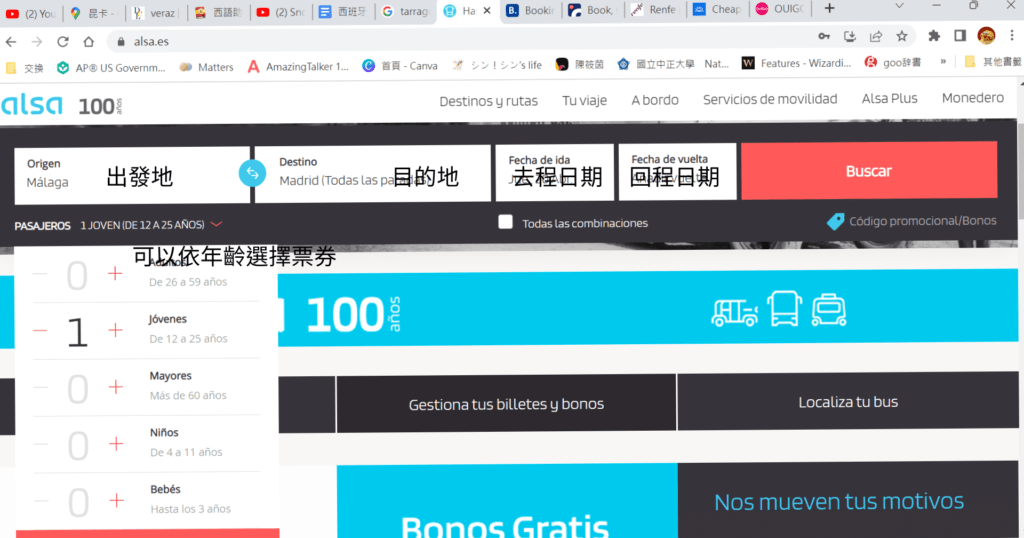Open the Destinos y rutas menu
This screenshot has height=538, width=1024.
coord(488,101)
